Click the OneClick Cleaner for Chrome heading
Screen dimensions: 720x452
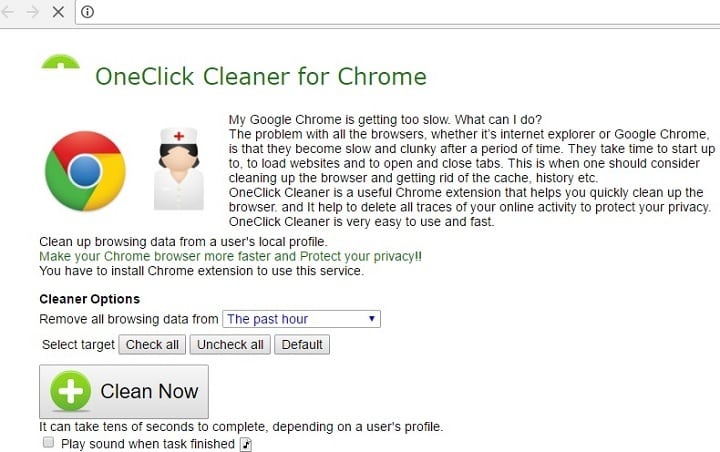[261, 76]
